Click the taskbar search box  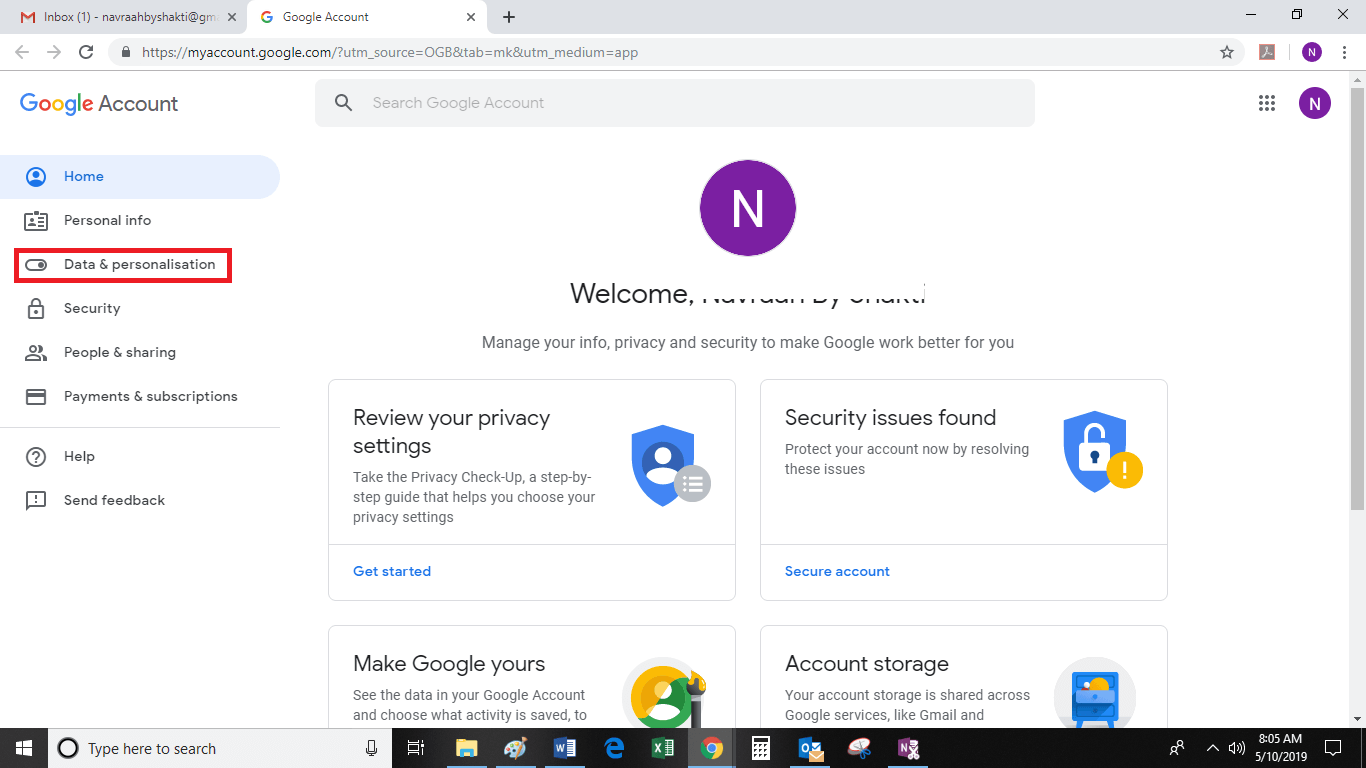point(220,748)
